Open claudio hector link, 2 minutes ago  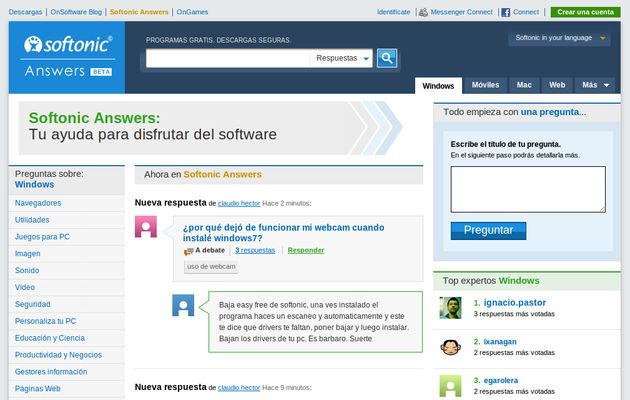click(239, 203)
